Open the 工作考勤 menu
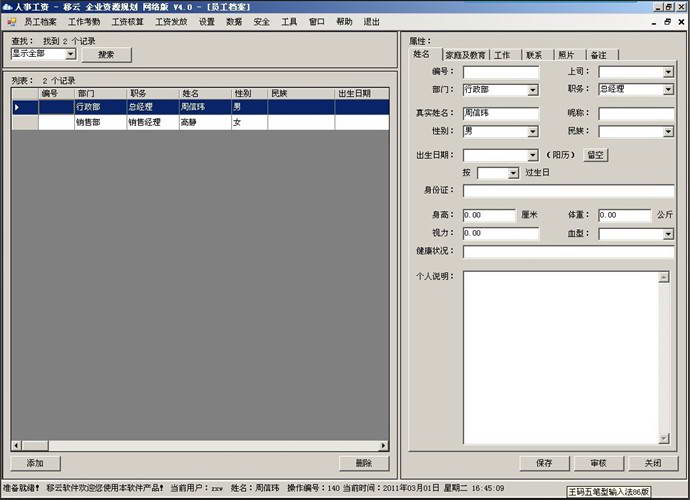Viewport: 690px width, 500px height. click(84, 22)
